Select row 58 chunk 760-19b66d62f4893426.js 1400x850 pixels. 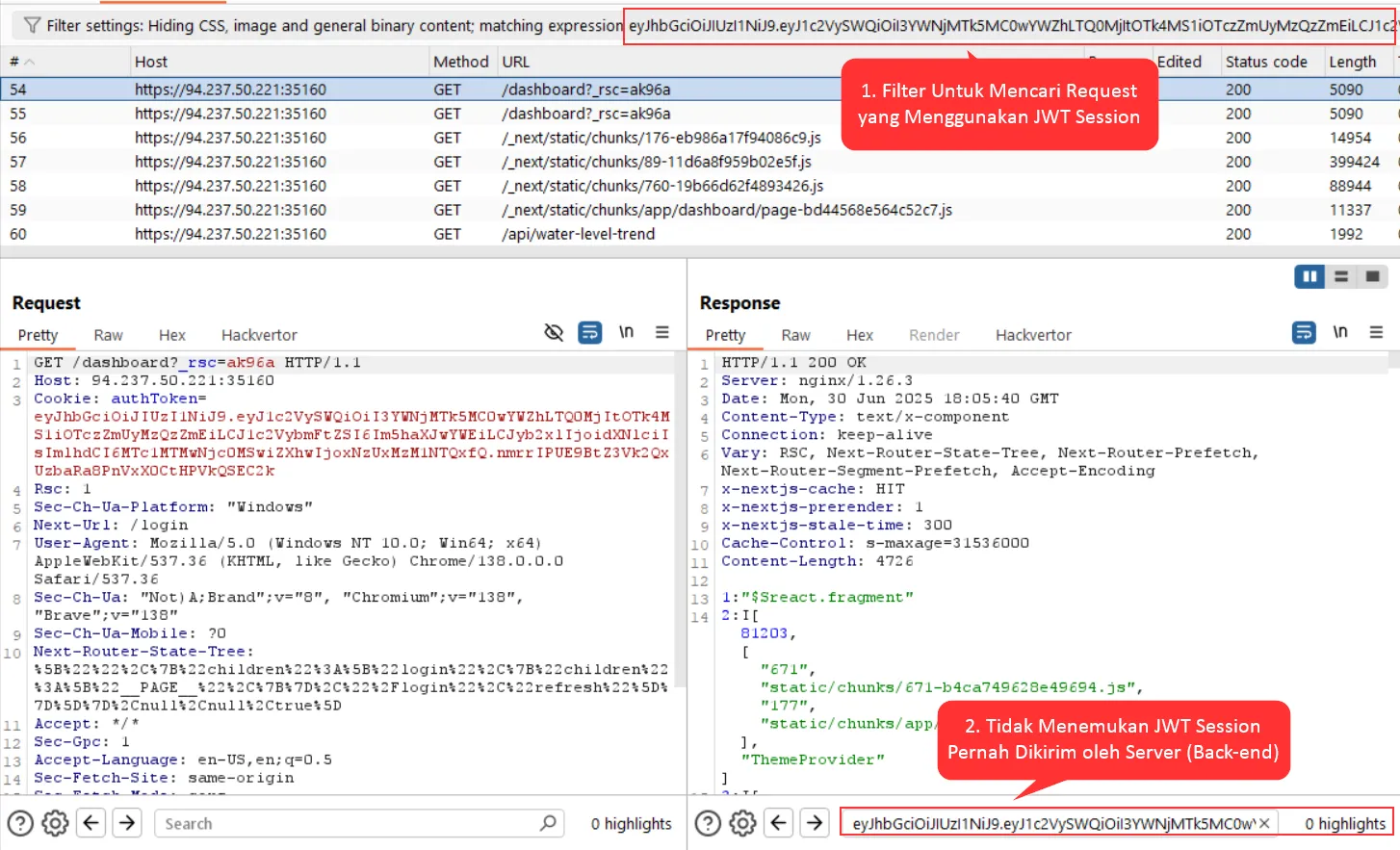[700, 186]
